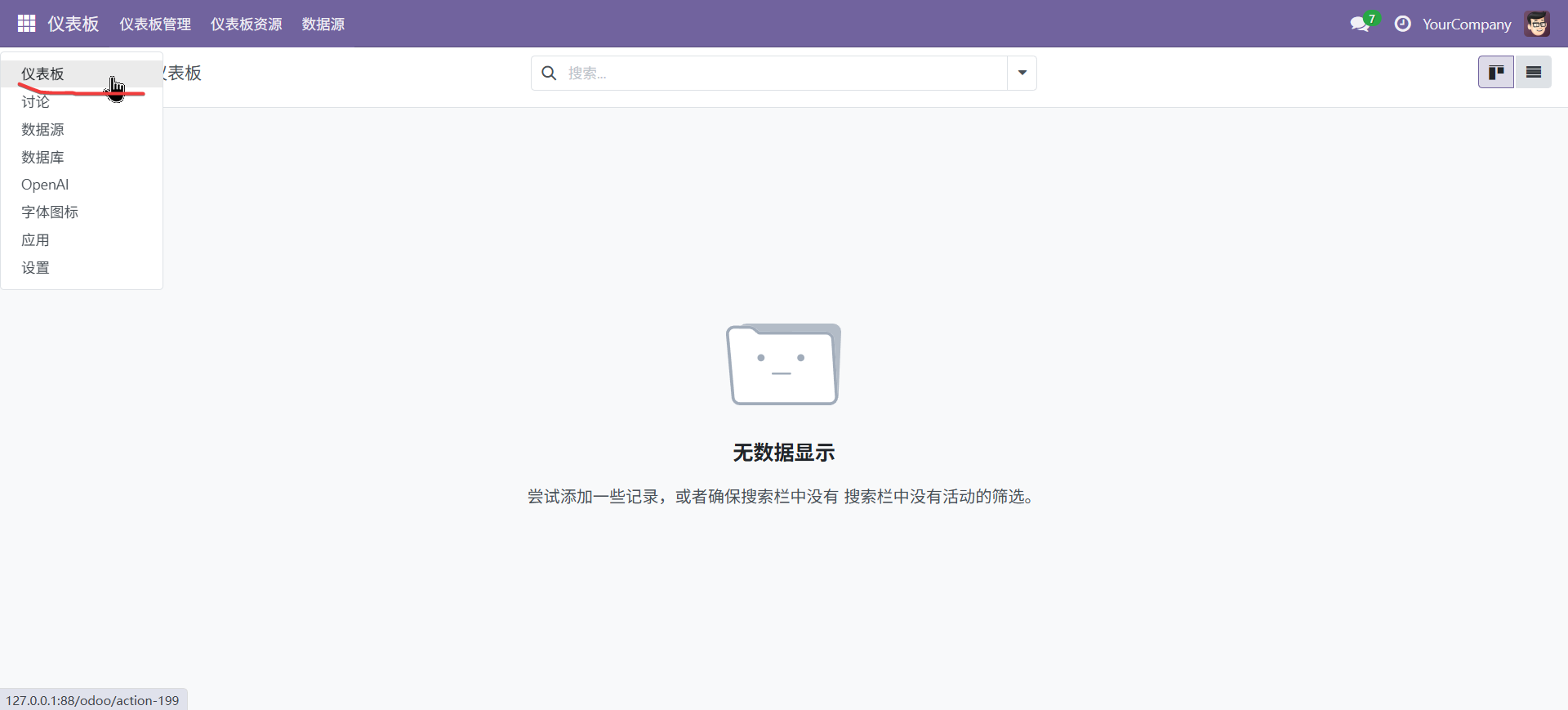Open the 仪表板资源 menu
This screenshot has height=710, width=1568.
(246, 25)
